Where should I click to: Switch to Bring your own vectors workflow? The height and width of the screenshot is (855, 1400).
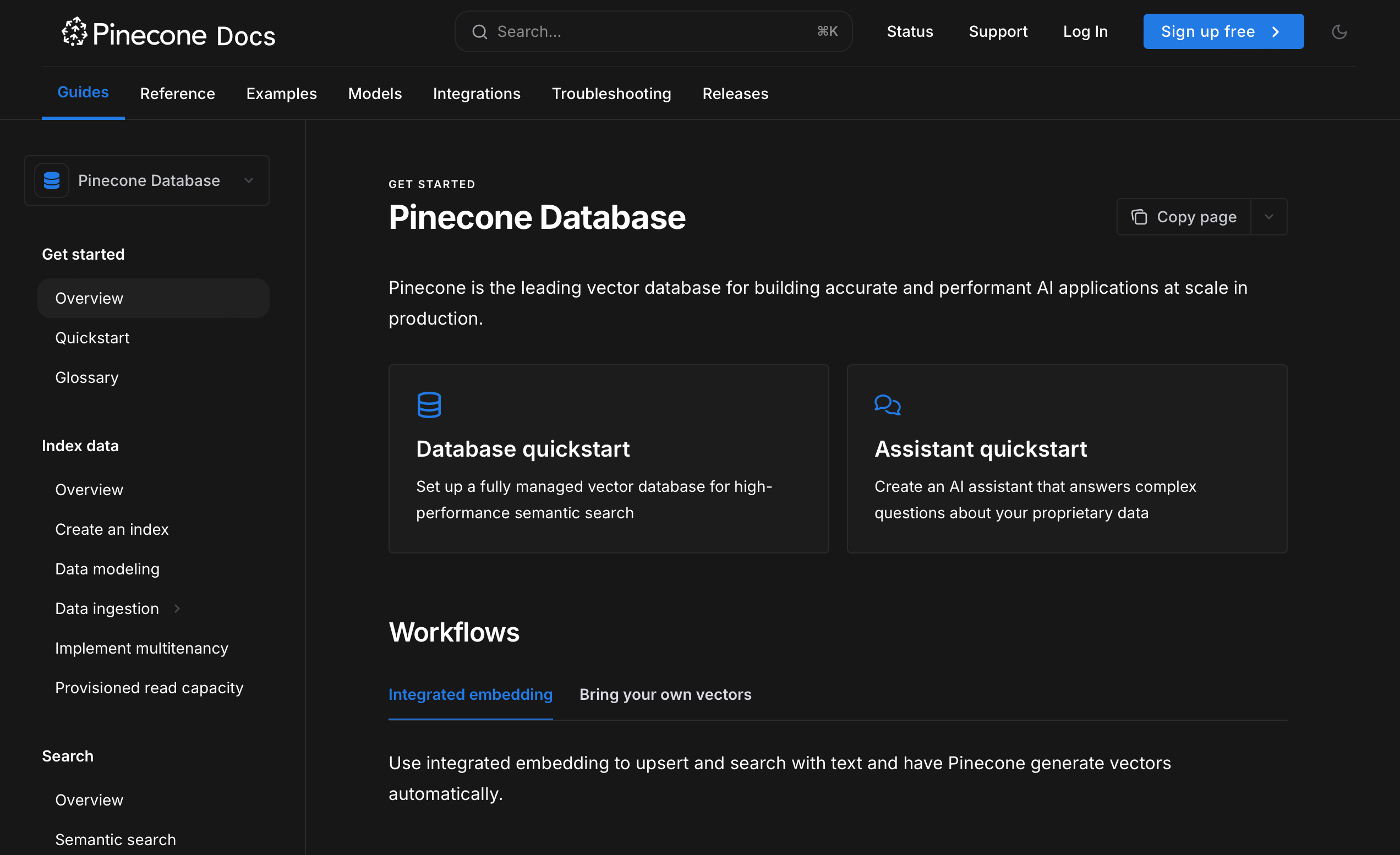[665, 694]
